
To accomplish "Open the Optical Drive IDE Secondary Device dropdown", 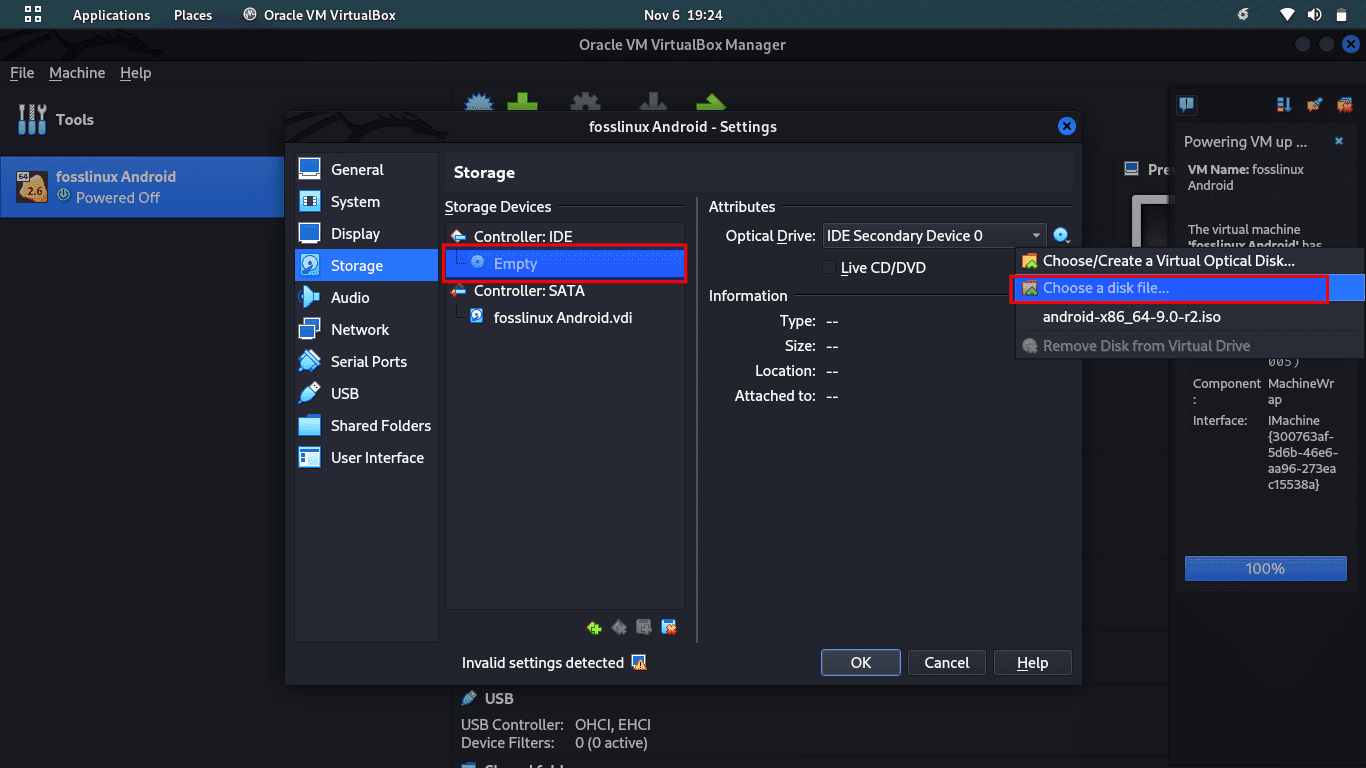I will click(934, 236).
